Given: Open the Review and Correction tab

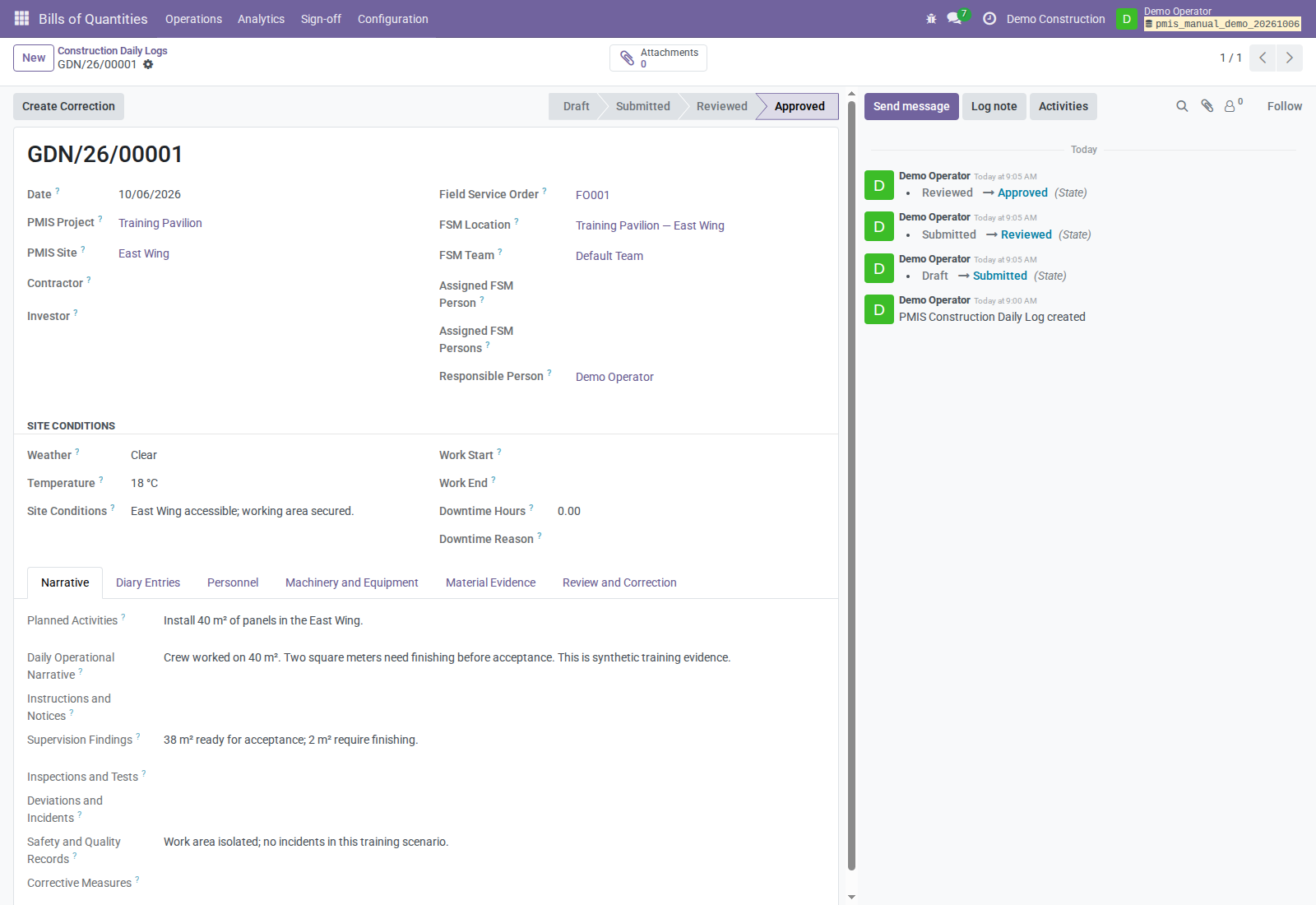Looking at the screenshot, I should click(619, 582).
